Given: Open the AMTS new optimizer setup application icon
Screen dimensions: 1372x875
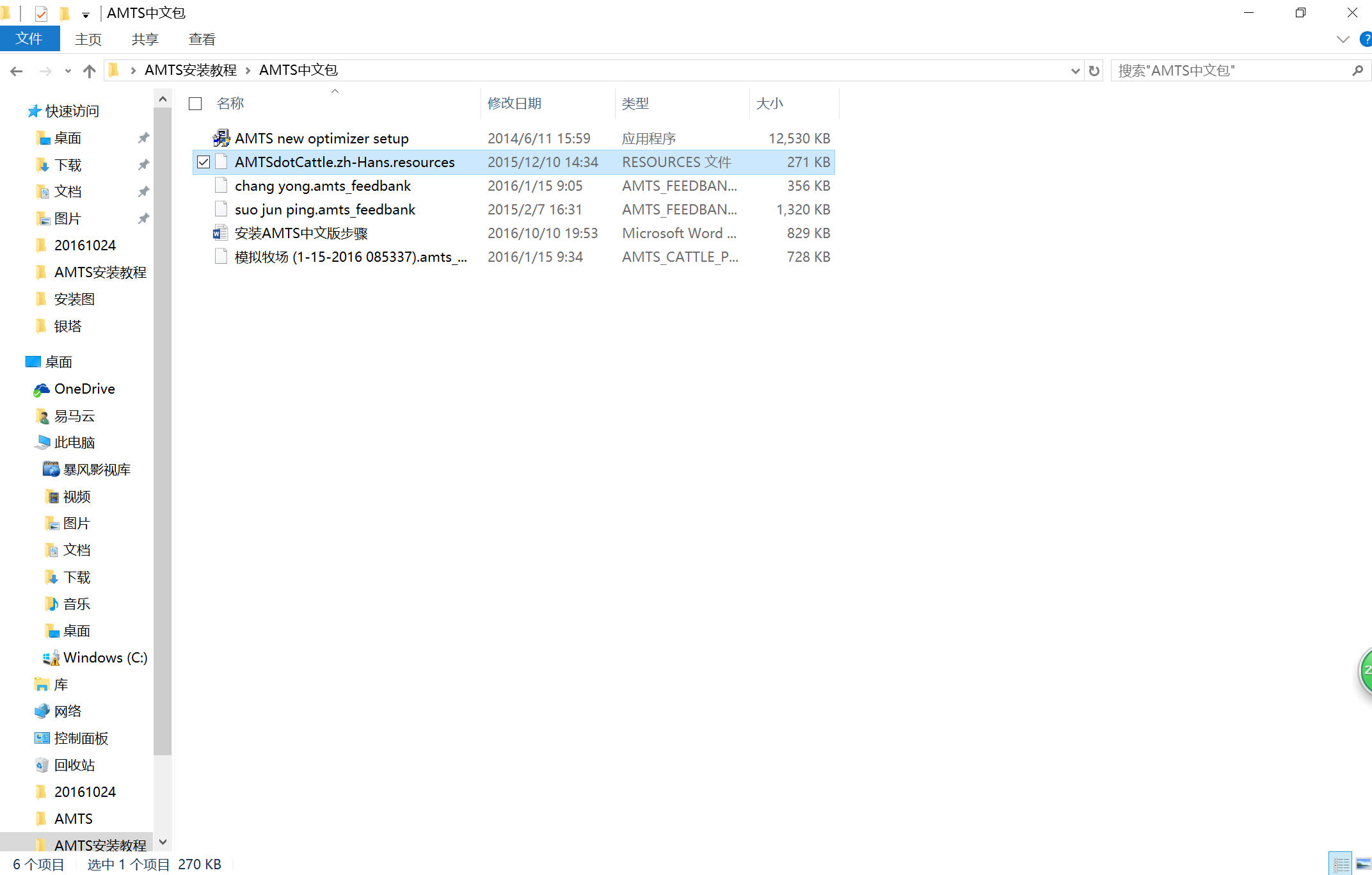Looking at the screenshot, I should pyautogui.click(x=221, y=138).
